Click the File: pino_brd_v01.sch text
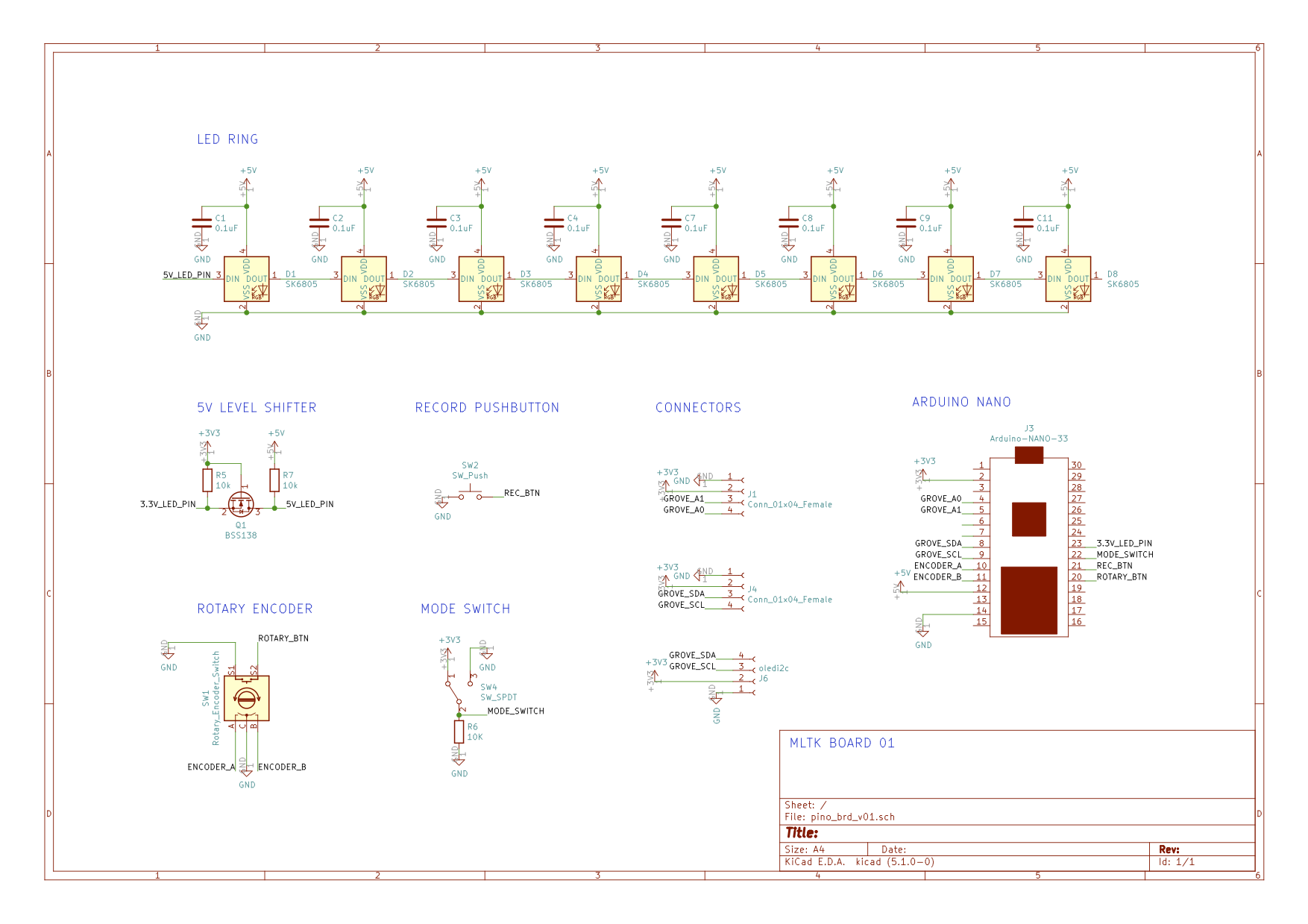This screenshot has height=924, width=1308. pos(840,817)
